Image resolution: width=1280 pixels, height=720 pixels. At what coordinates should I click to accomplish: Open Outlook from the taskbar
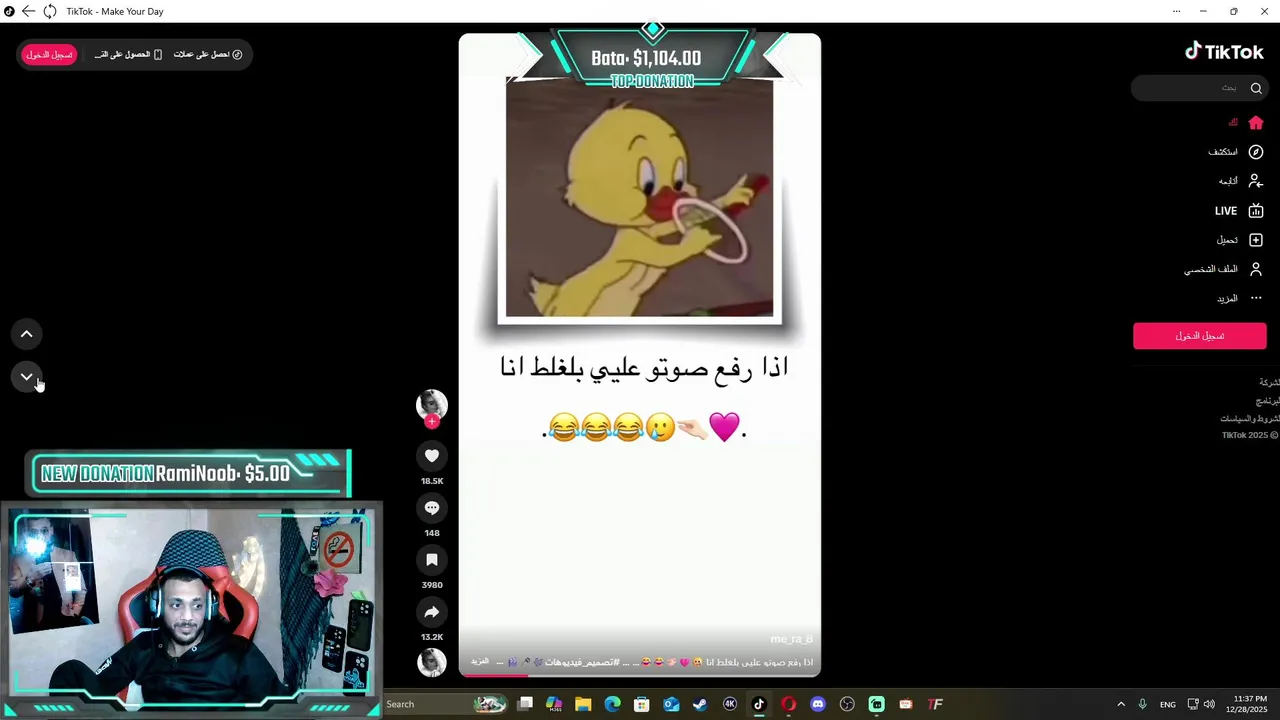[x=671, y=704]
